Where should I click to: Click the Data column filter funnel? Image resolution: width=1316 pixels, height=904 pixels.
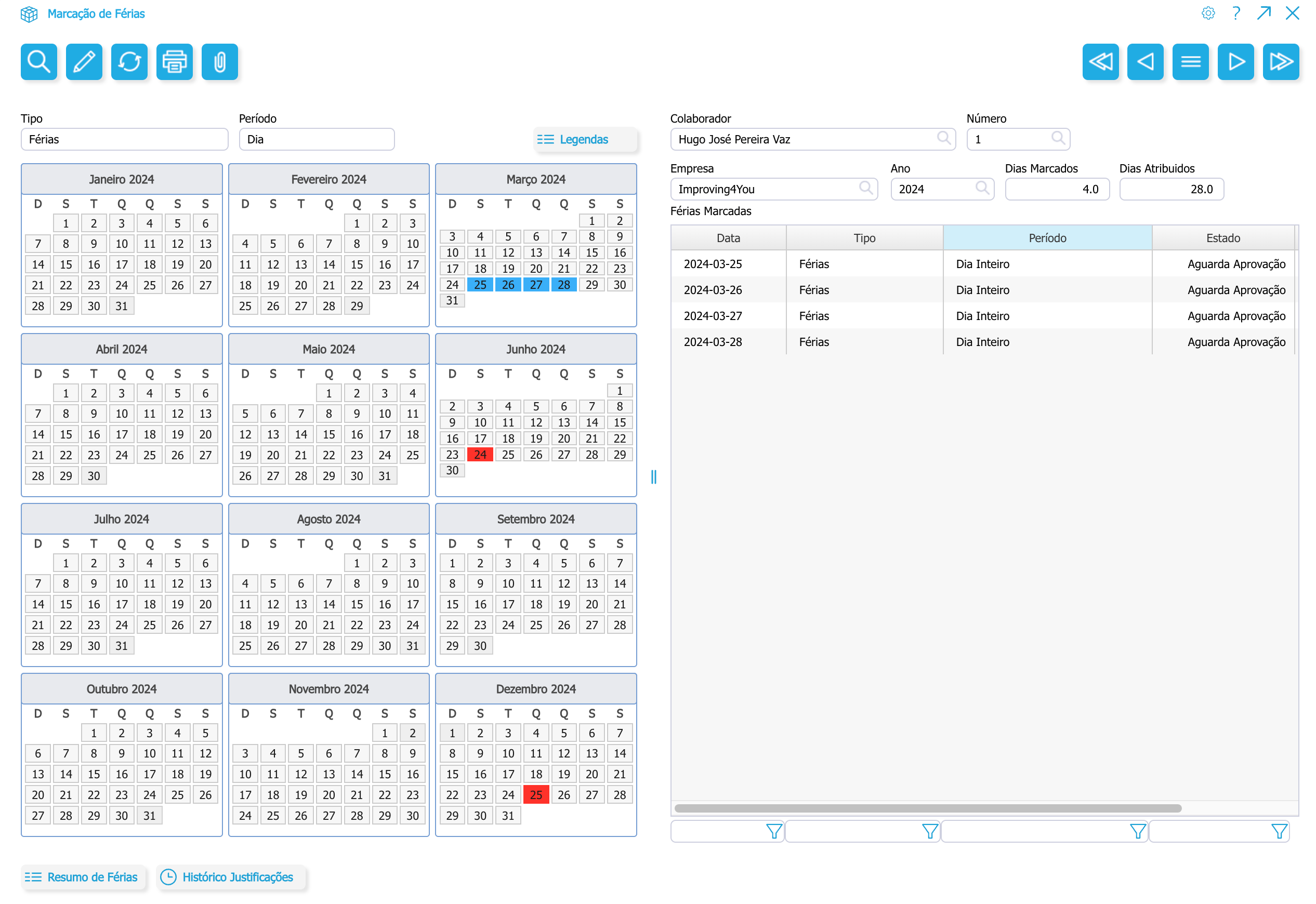coord(773,831)
